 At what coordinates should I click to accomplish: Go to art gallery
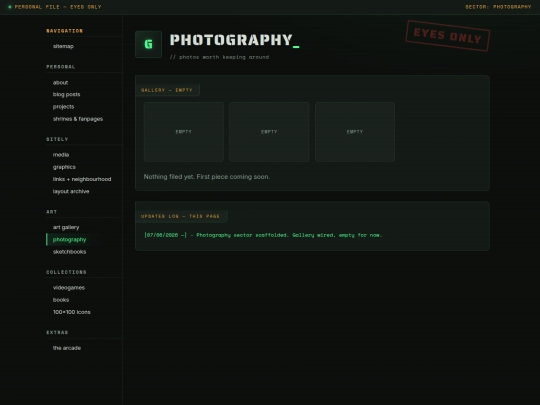click(x=66, y=227)
